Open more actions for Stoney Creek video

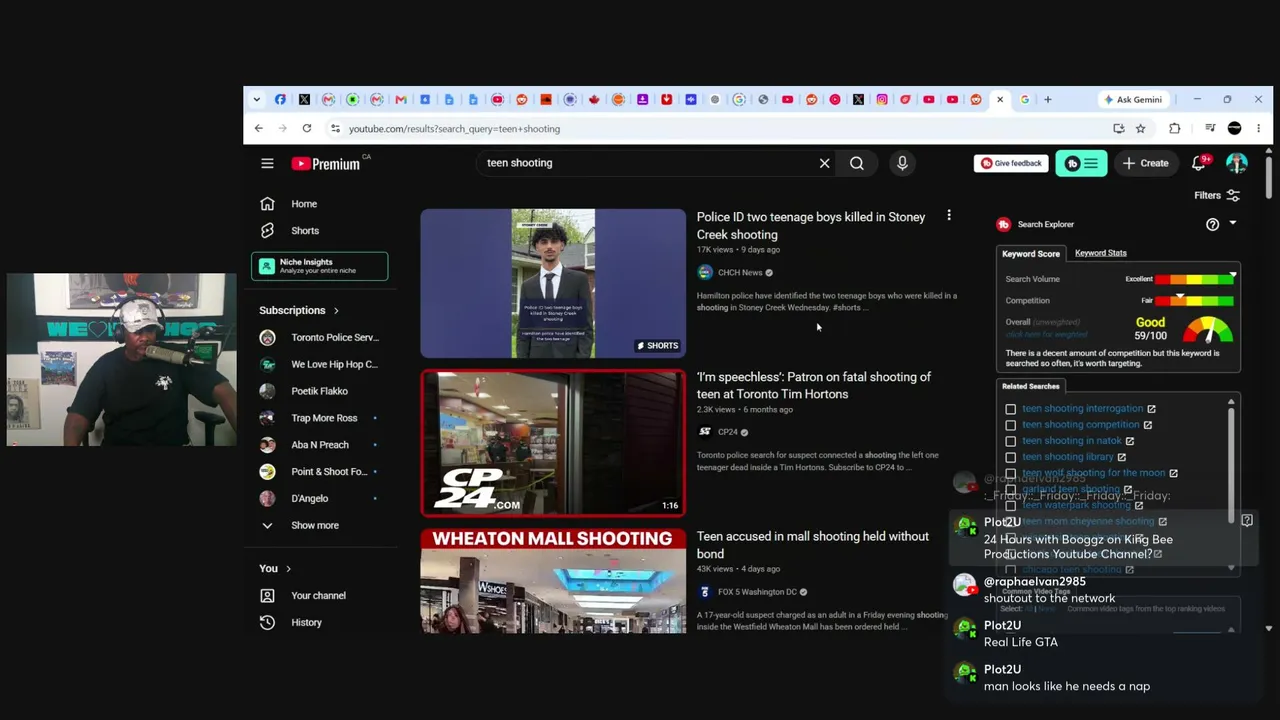pyautogui.click(x=948, y=215)
